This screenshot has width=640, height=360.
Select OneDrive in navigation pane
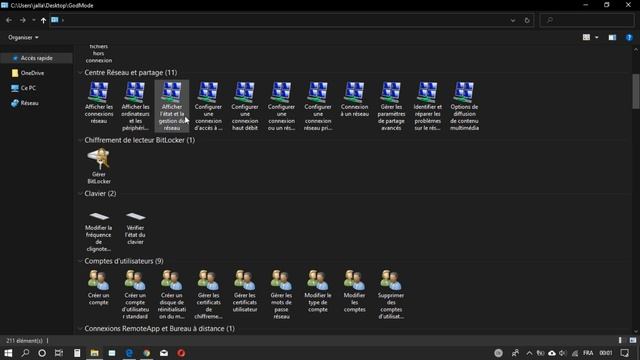pos(32,73)
